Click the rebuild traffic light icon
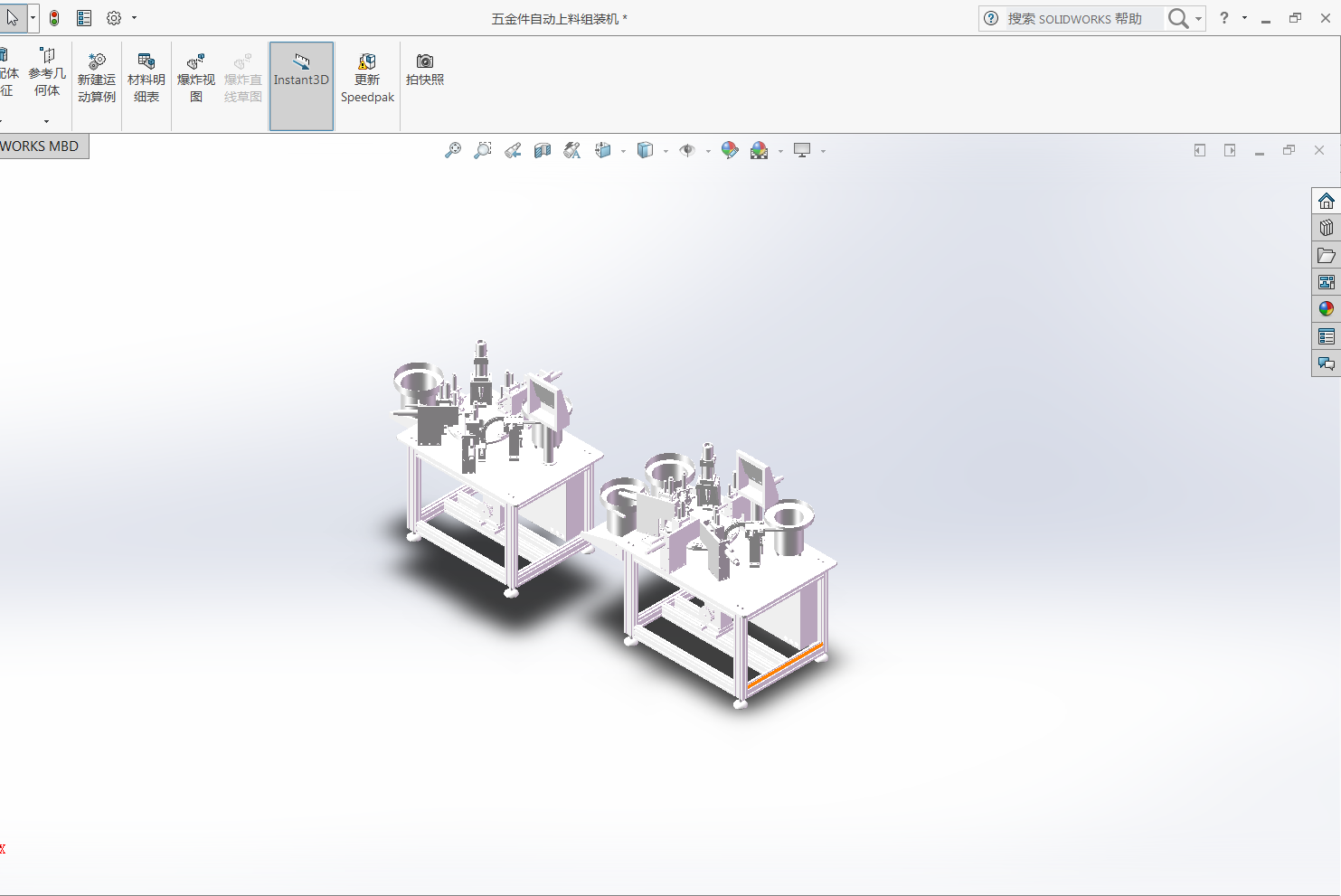The width and height of the screenshot is (1341, 896). (54, 18)
